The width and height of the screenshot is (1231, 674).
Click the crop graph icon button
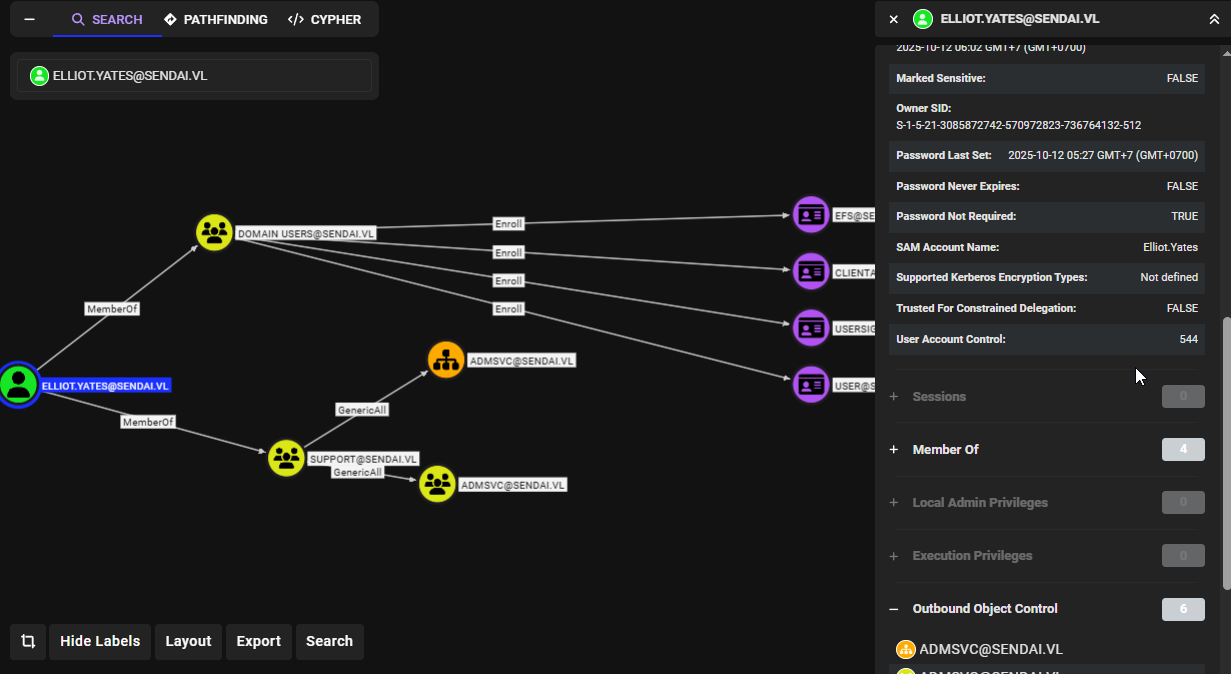pyautogui.click(x=28, y=642)
